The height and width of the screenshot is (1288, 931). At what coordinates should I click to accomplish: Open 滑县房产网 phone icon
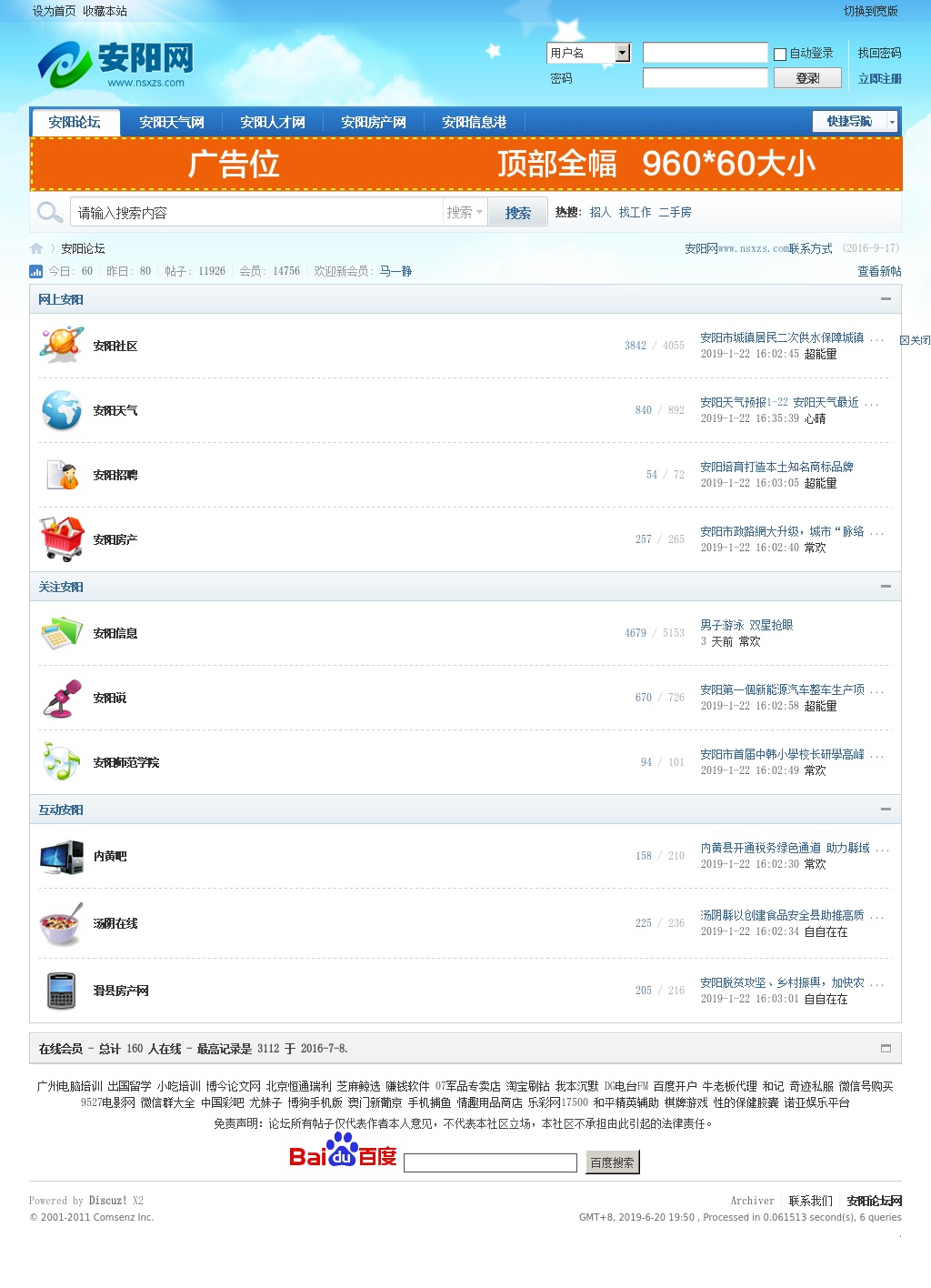[62, 991]
